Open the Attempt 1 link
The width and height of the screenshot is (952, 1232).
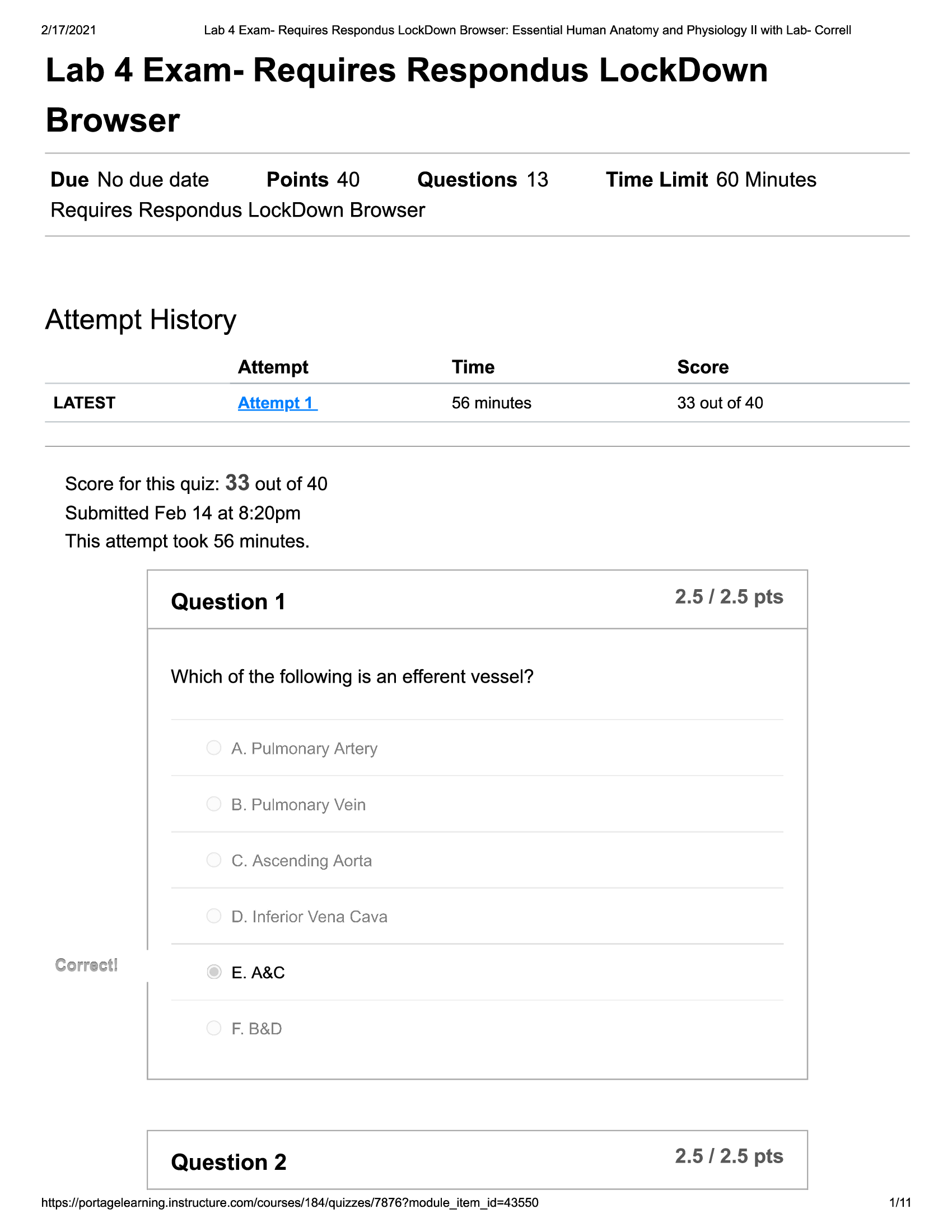coord(277,403)
